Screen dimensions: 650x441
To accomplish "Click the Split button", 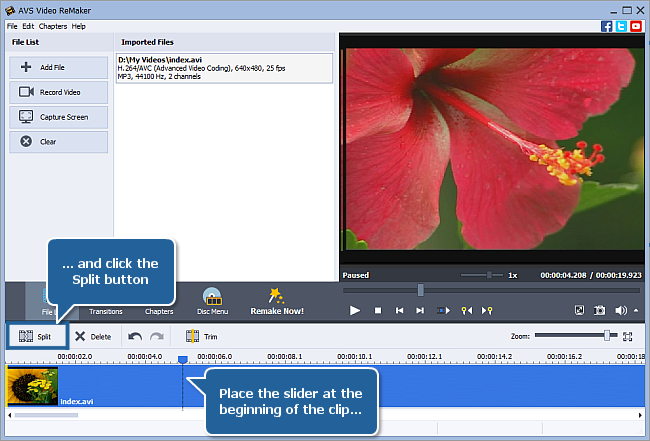I will (36, 336).
